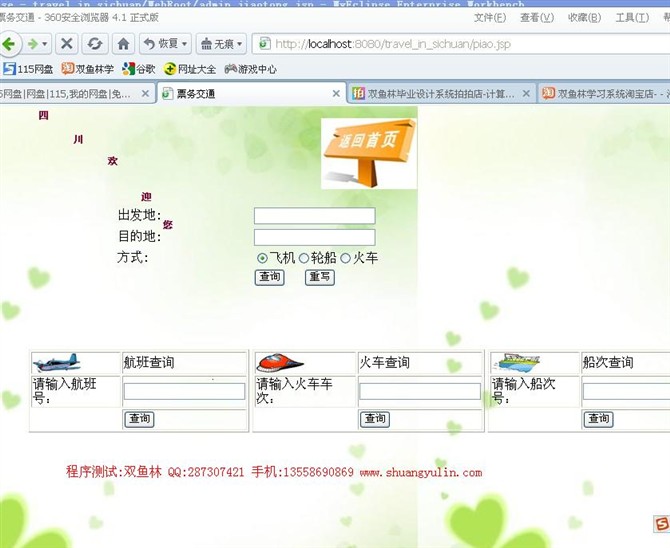670x548 pixels.
Task: Expand the 恢复 dropdown arrow
Action: coord(185,44)
